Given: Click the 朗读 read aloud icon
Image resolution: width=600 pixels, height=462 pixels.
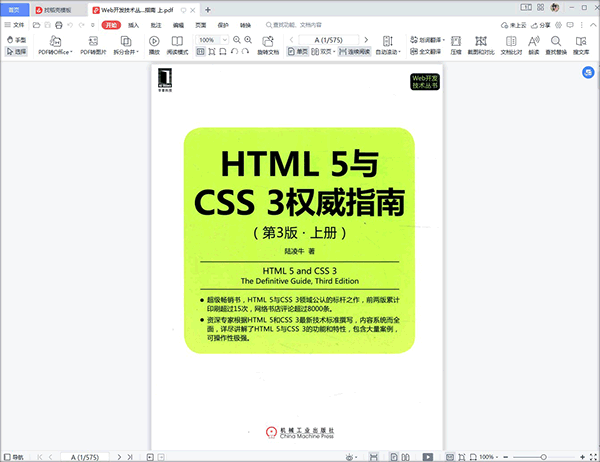Looking at the screenshot, I should [x=534, y=45].
